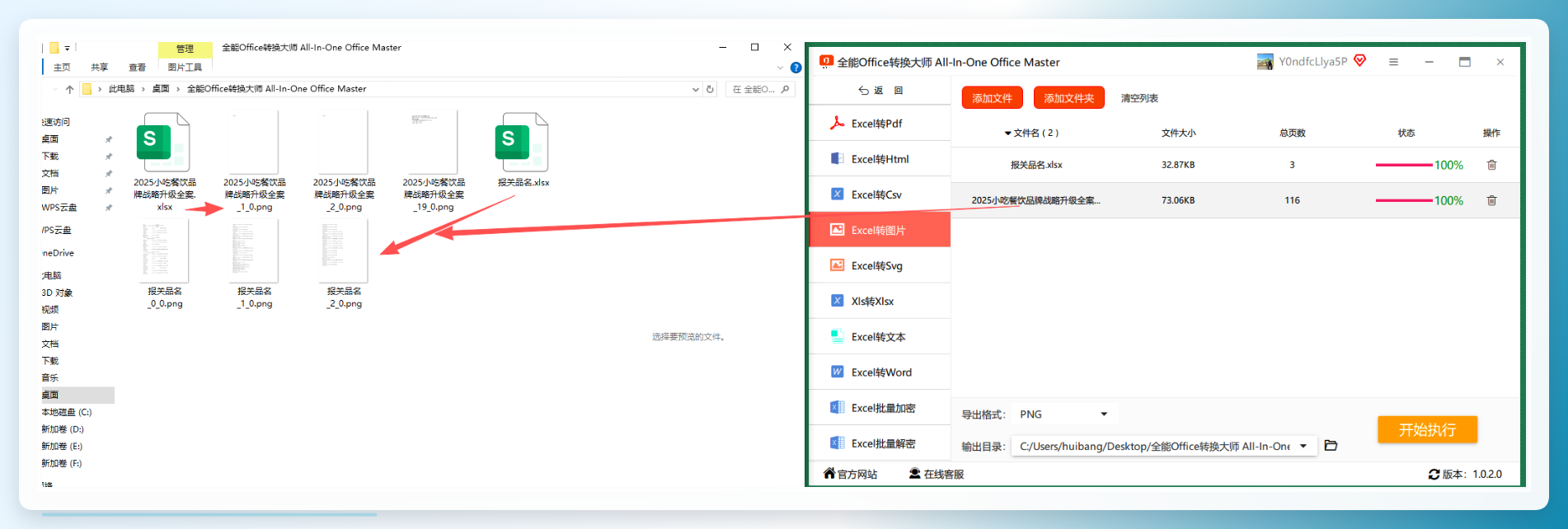Open the 共享 tab in File Explorer
Viewport: 1568px width, 529px height.
(x=100, y=68)
